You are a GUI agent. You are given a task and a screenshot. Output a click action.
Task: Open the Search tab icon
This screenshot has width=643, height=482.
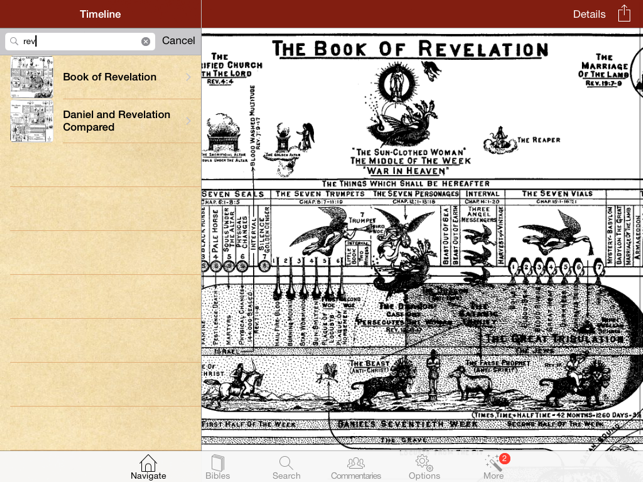(x=286, y=466)
